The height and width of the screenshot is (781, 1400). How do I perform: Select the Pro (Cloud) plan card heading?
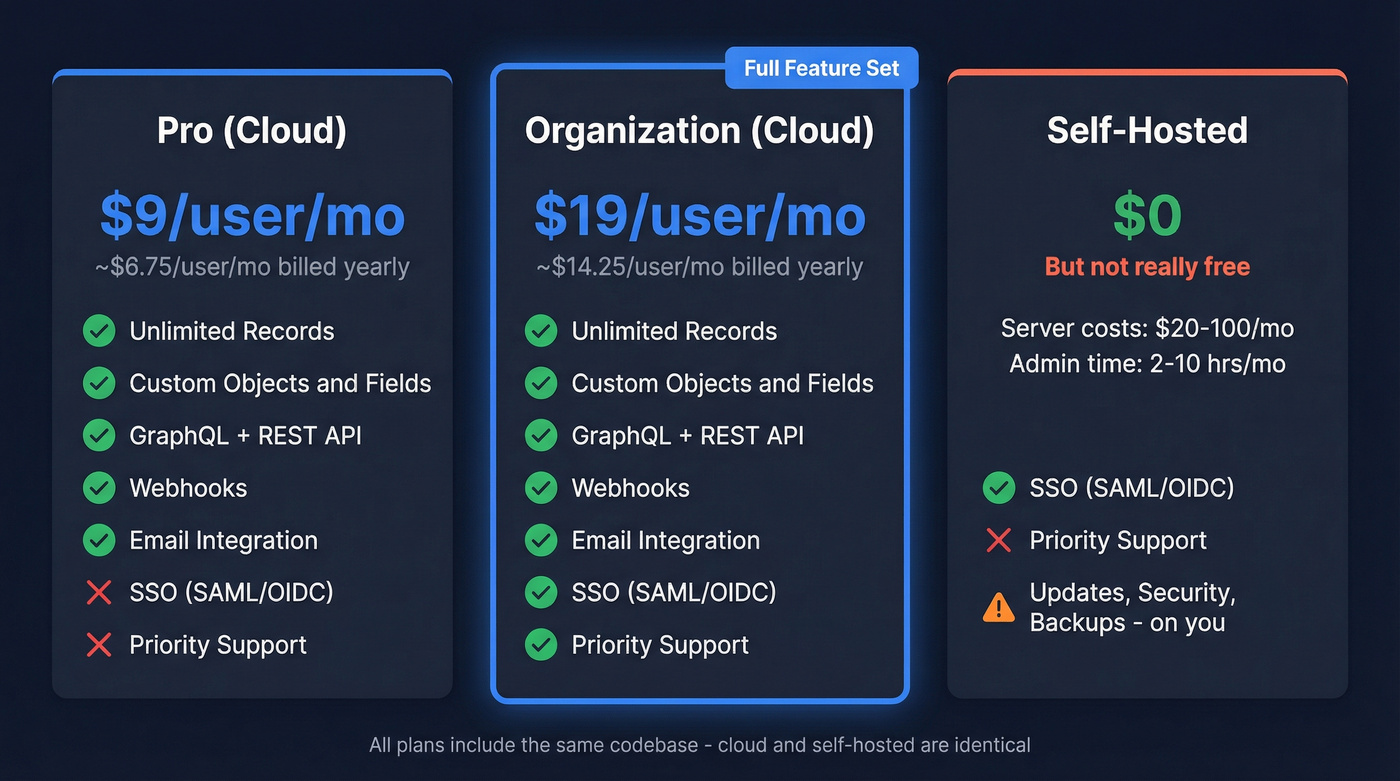251,130
